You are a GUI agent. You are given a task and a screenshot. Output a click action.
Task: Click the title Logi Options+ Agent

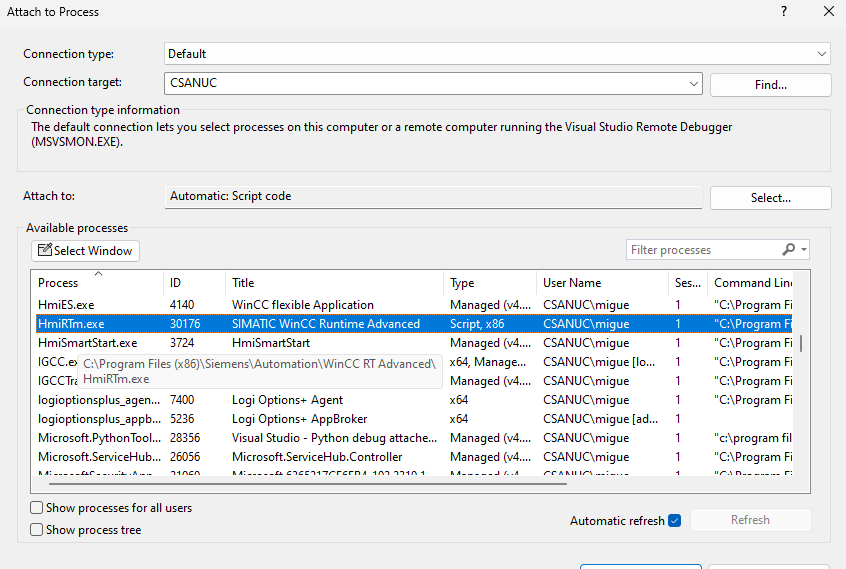point(287,400)
